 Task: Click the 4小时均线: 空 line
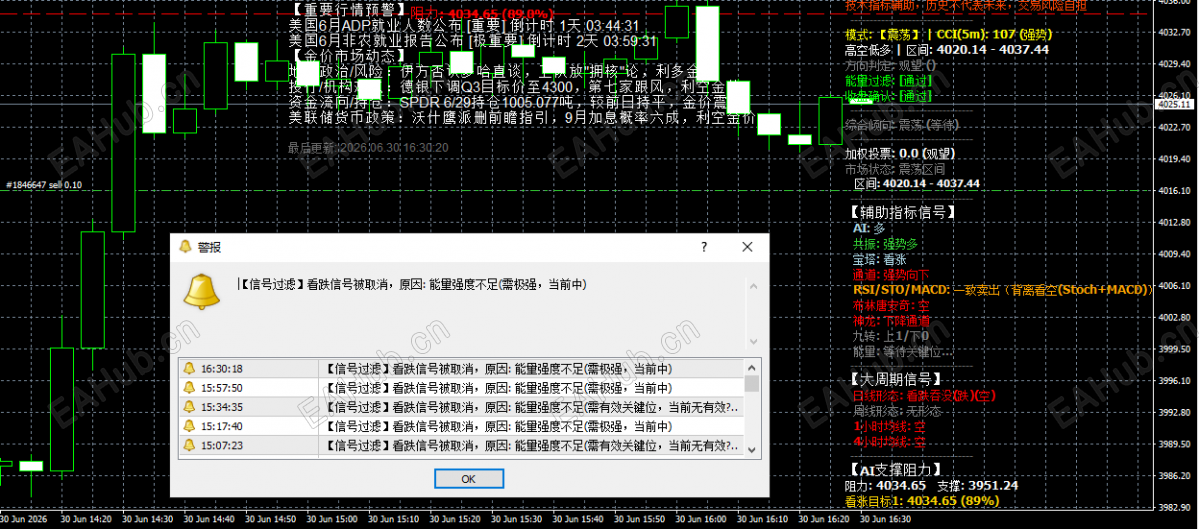(889, 442)
